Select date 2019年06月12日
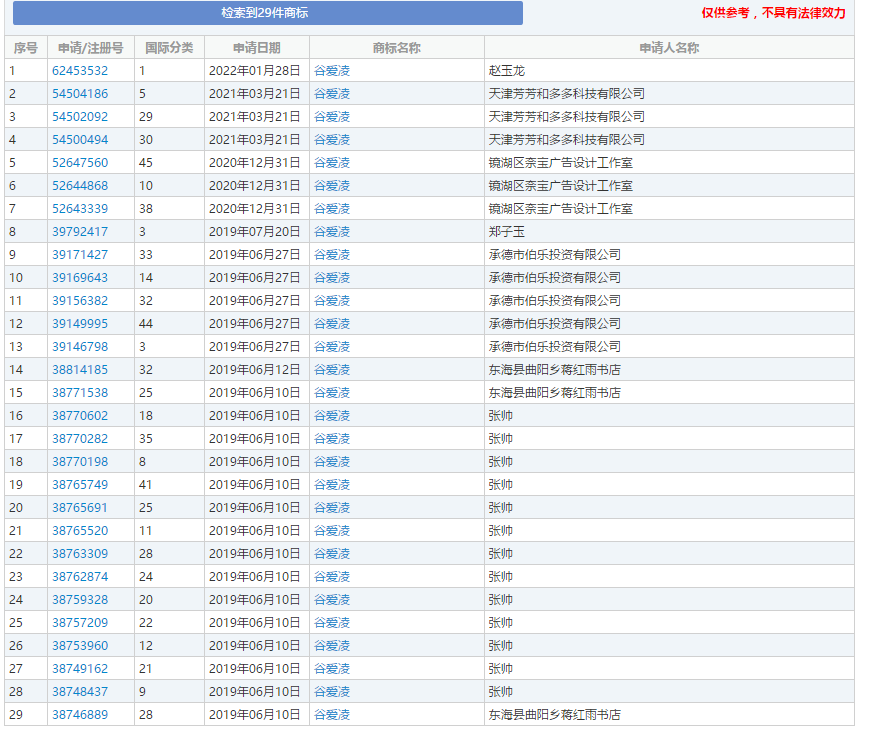Viewport: 869px width, 731px height. coord(254,370)
